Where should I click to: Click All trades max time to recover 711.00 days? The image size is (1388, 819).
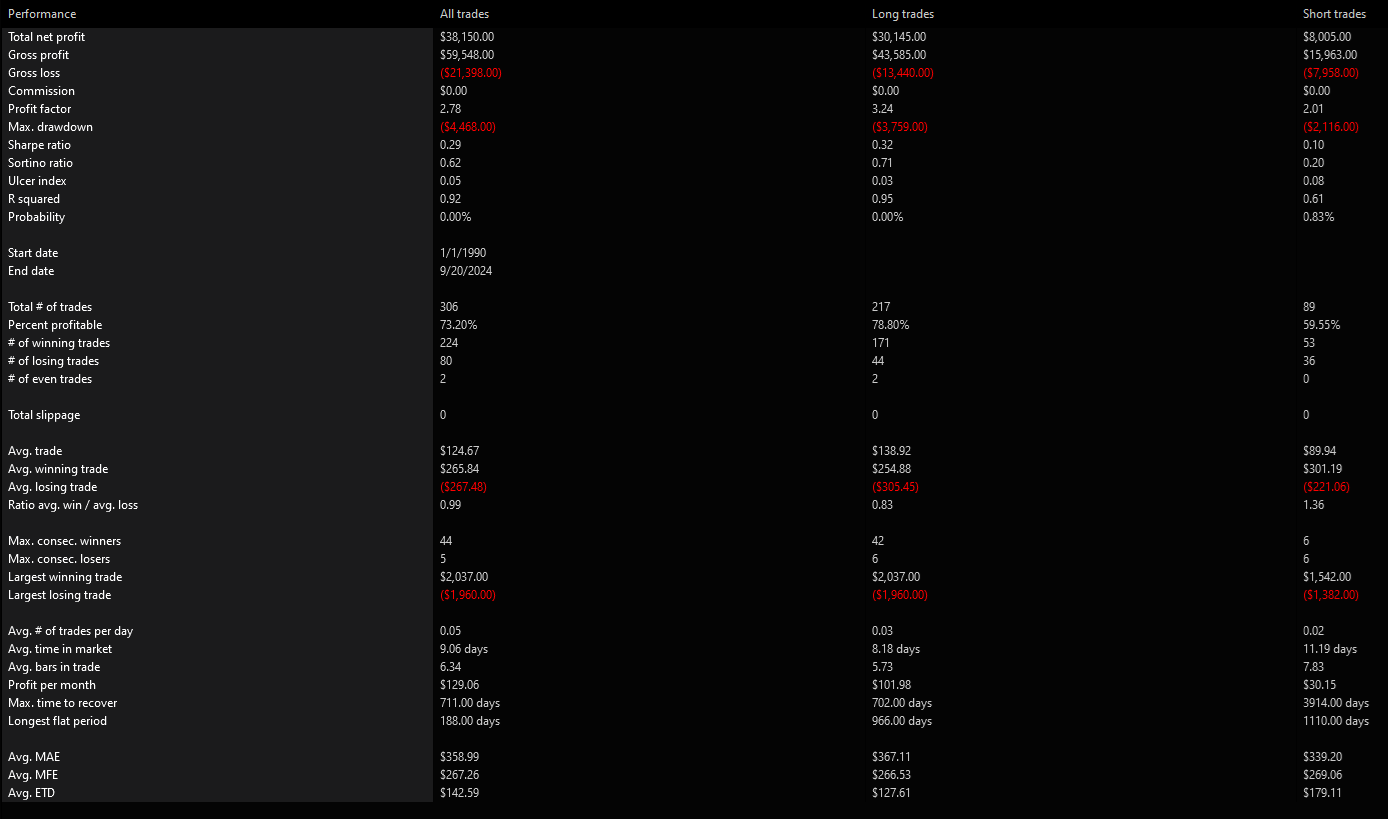(470, 703)
